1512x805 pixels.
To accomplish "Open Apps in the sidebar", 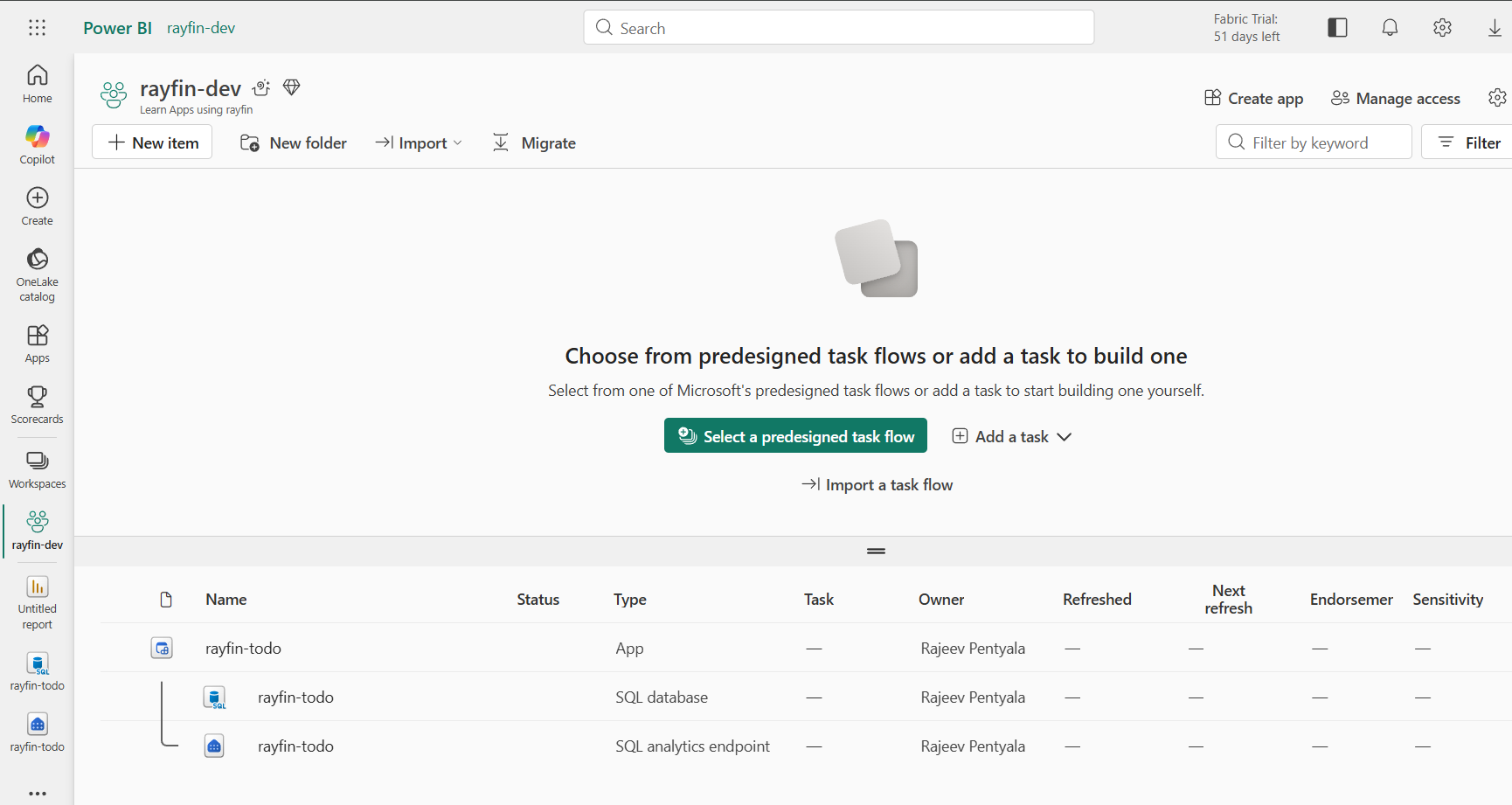I will click(37, 344).
